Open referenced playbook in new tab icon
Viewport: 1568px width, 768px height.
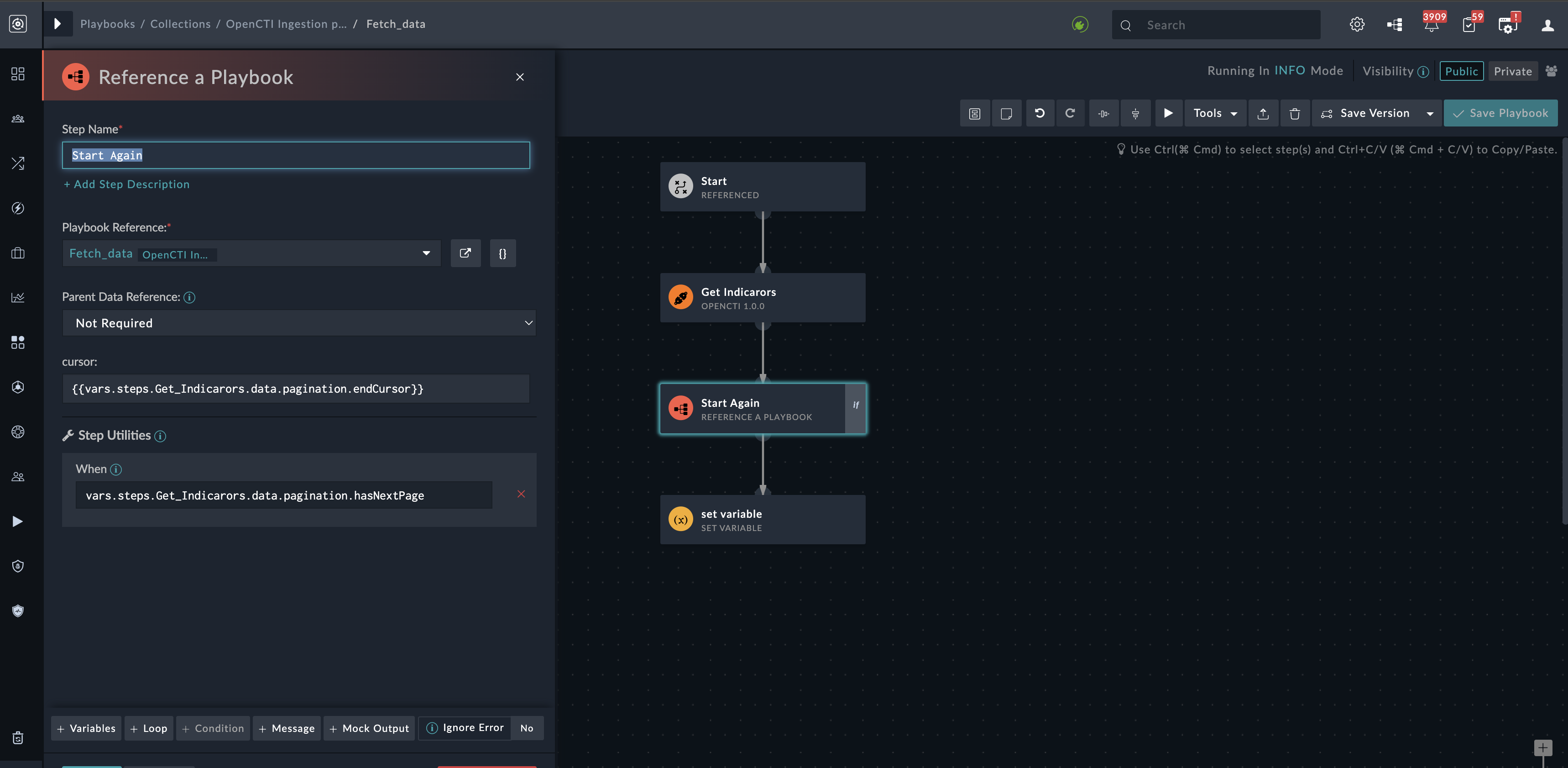[465, 253]
